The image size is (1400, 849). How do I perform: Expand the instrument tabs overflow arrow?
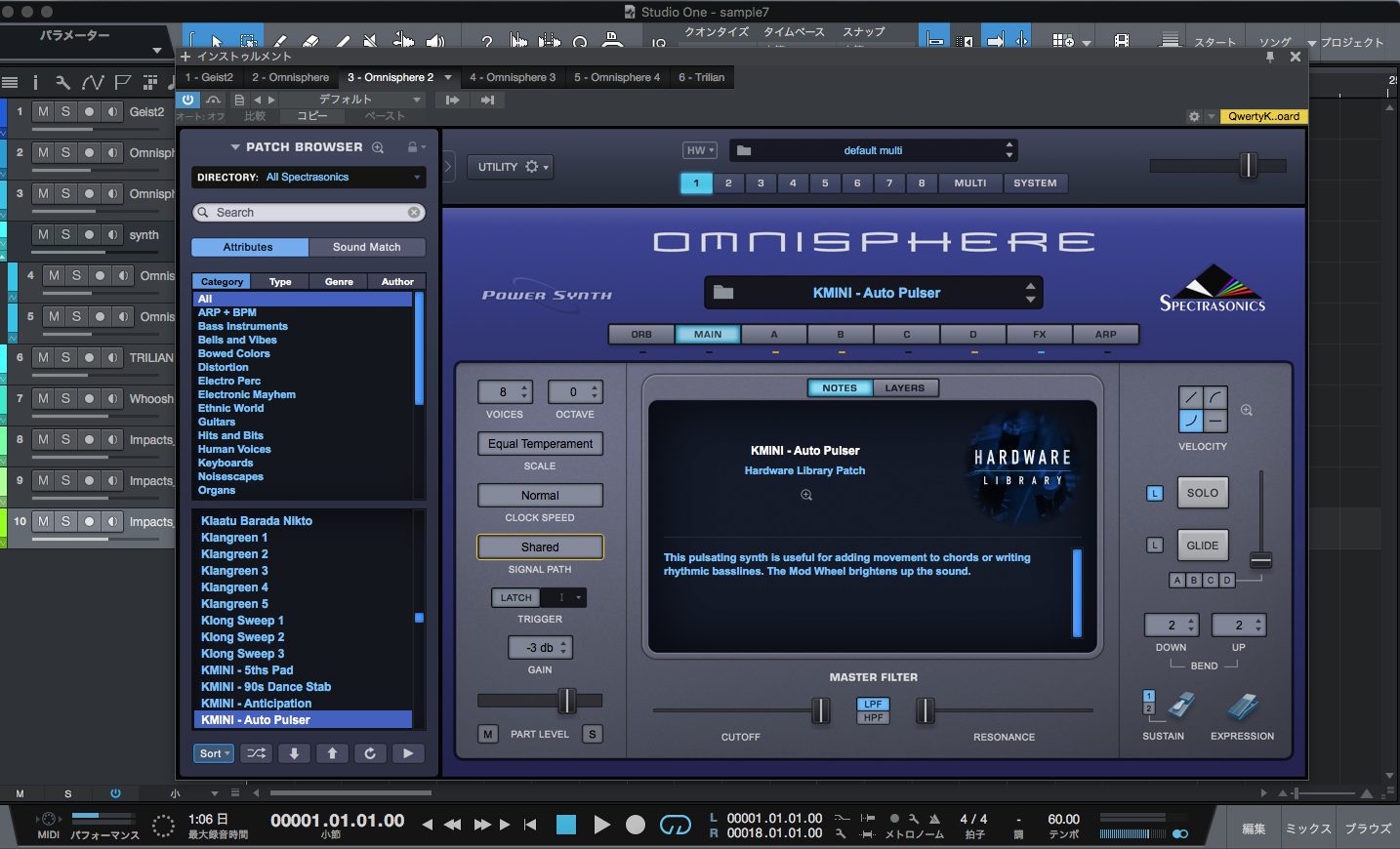[x=448, y=77]
